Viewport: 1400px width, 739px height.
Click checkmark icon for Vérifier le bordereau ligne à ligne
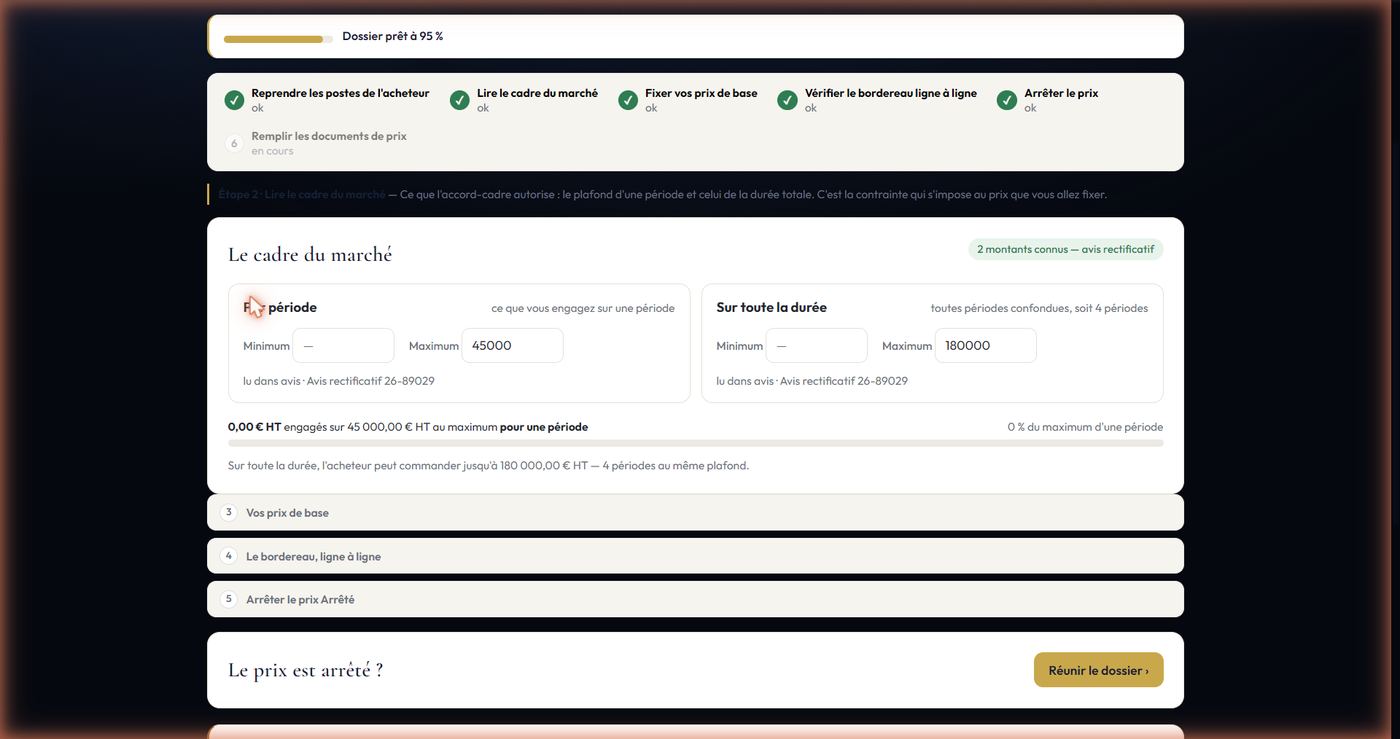(788, 100)
